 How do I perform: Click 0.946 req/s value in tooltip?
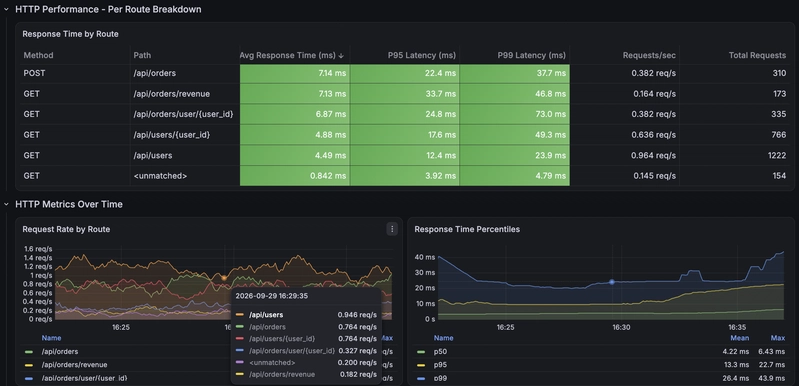click(357, 315)
